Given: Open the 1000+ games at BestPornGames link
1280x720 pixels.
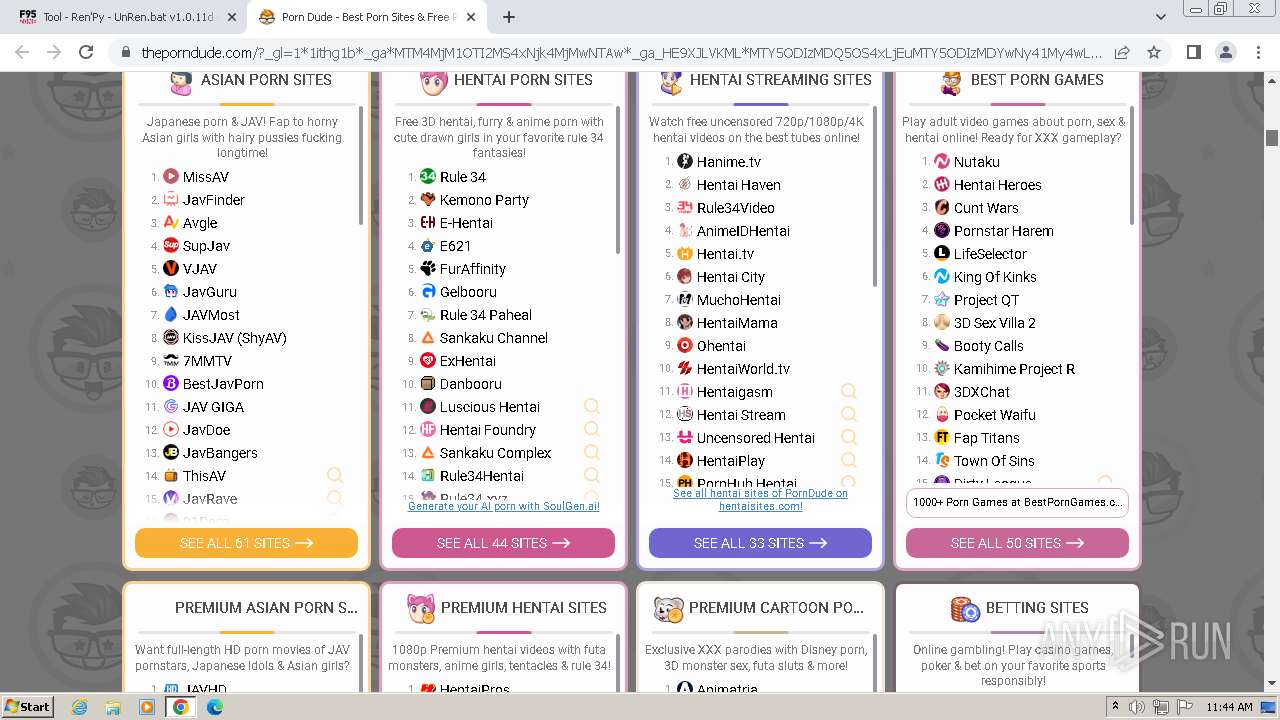Looking at the screenshot, I should pyautogui.click(x=1017, y=503).
